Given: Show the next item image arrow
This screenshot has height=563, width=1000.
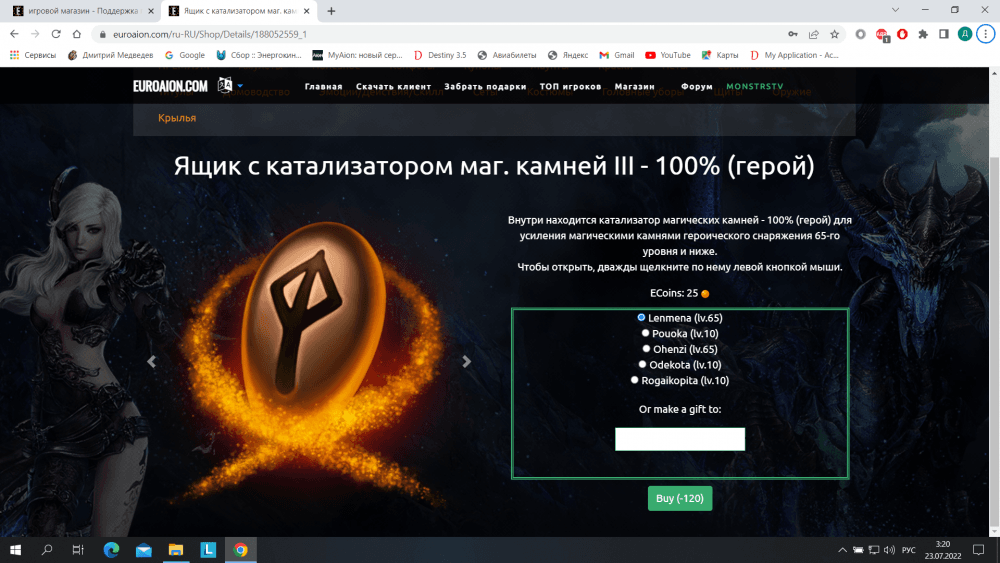Looking at the screenshot, I should [x=466, y=362].
